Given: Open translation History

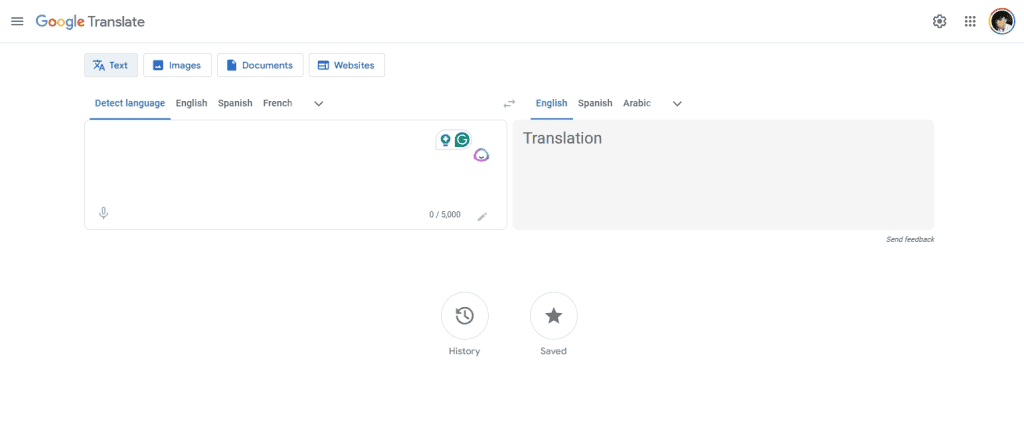Looking at the screenshot, I should pyautogui.click(x=464, y=316).
